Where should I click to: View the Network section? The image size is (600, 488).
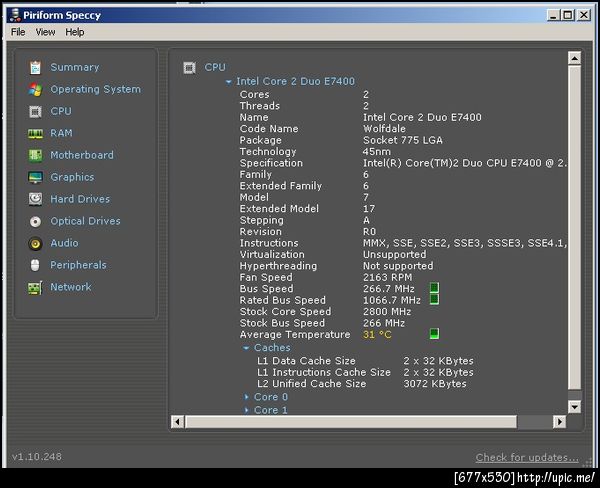[71, 287]
